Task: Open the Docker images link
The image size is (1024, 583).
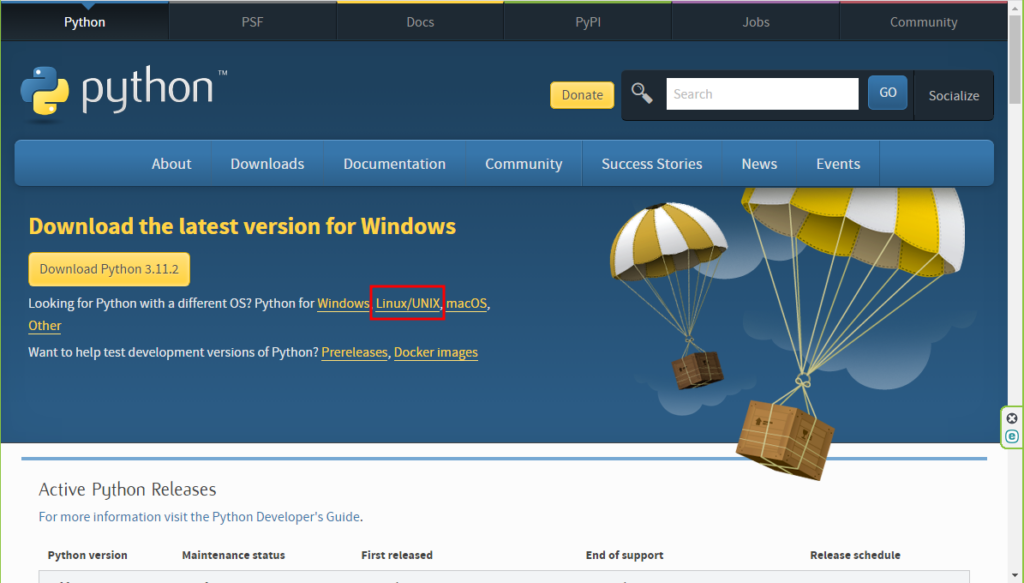Action: (435, 352)
